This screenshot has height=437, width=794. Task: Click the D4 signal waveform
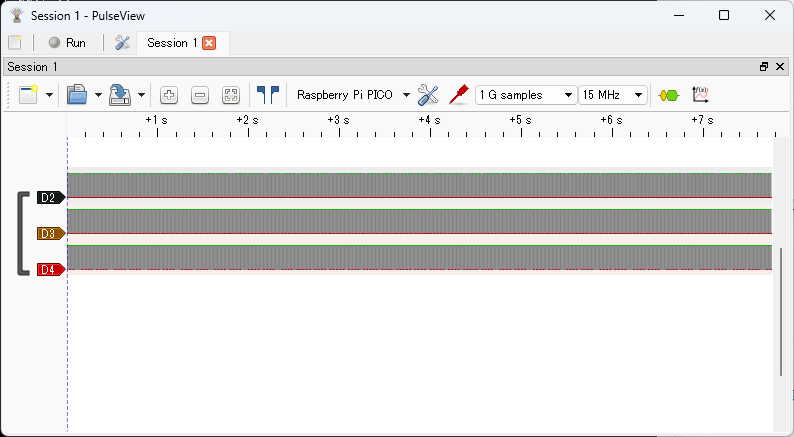pos(419,257)
